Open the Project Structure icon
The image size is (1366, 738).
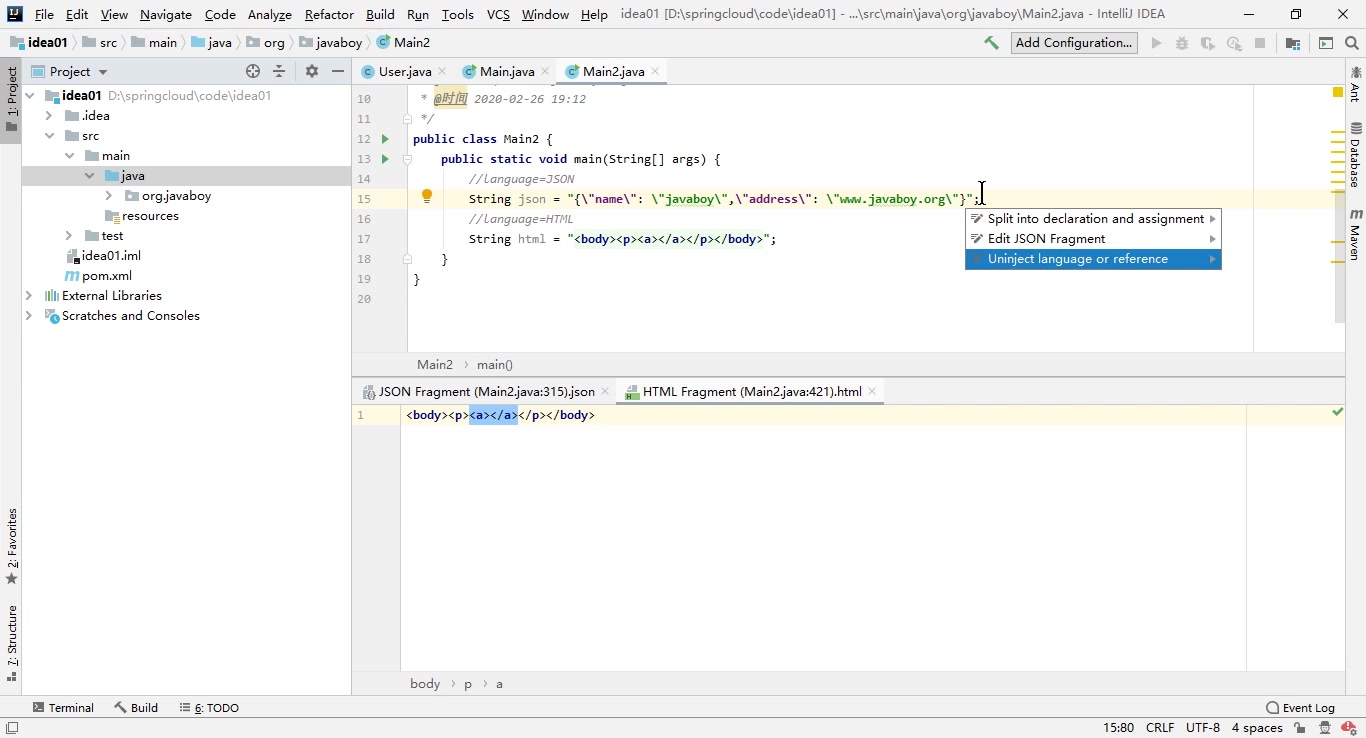[1293, 43]
